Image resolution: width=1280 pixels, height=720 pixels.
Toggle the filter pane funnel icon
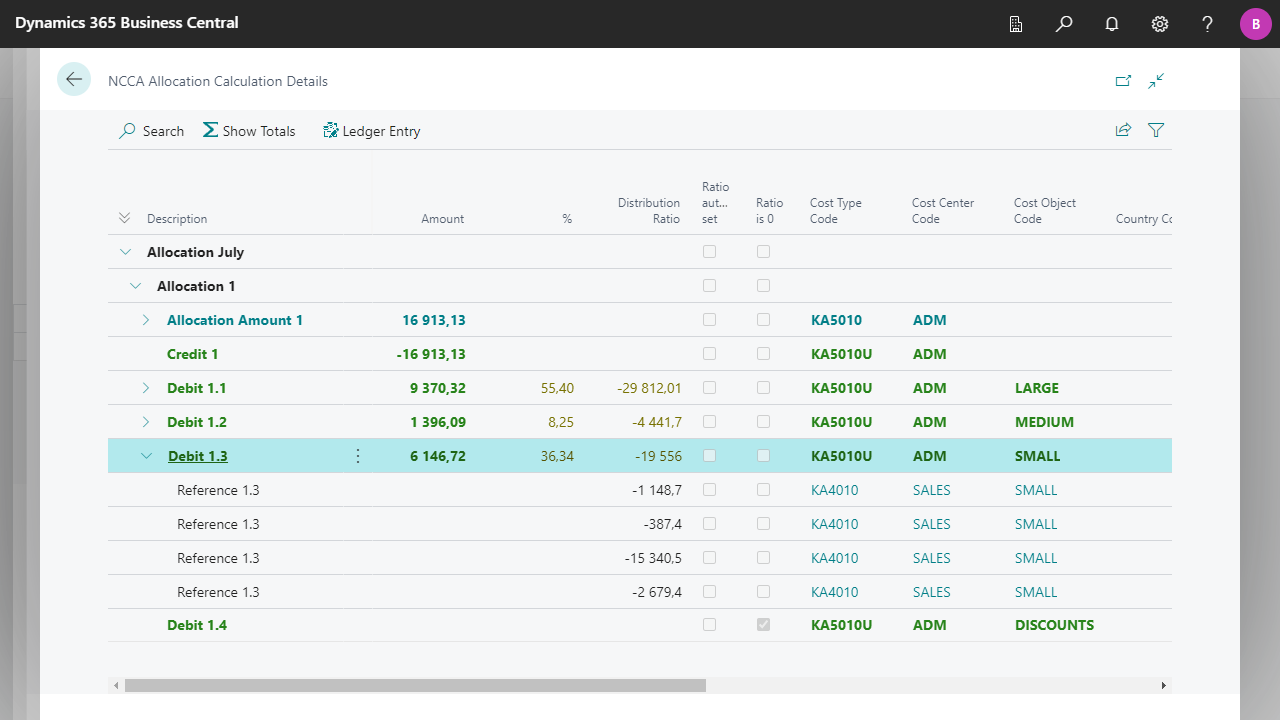tap(1156, 130)
